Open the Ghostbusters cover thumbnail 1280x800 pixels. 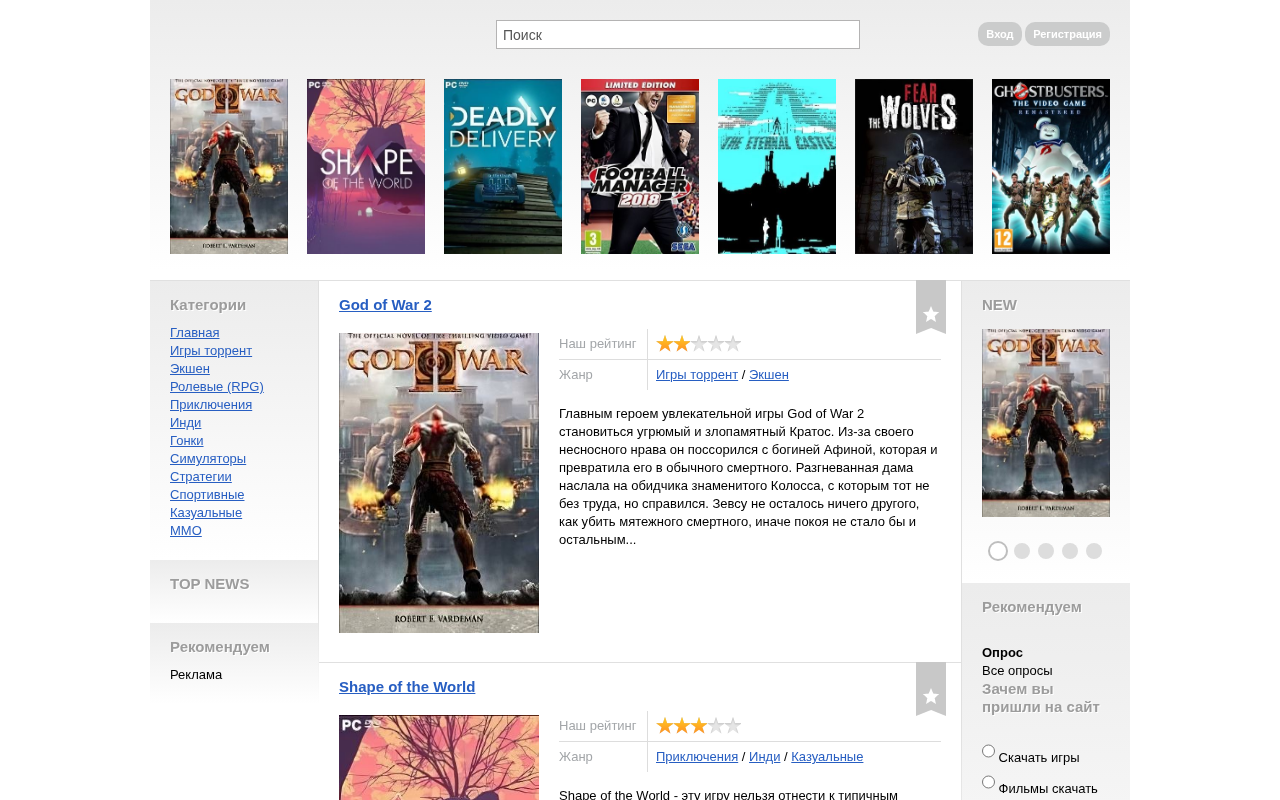tap(1051, 167)
